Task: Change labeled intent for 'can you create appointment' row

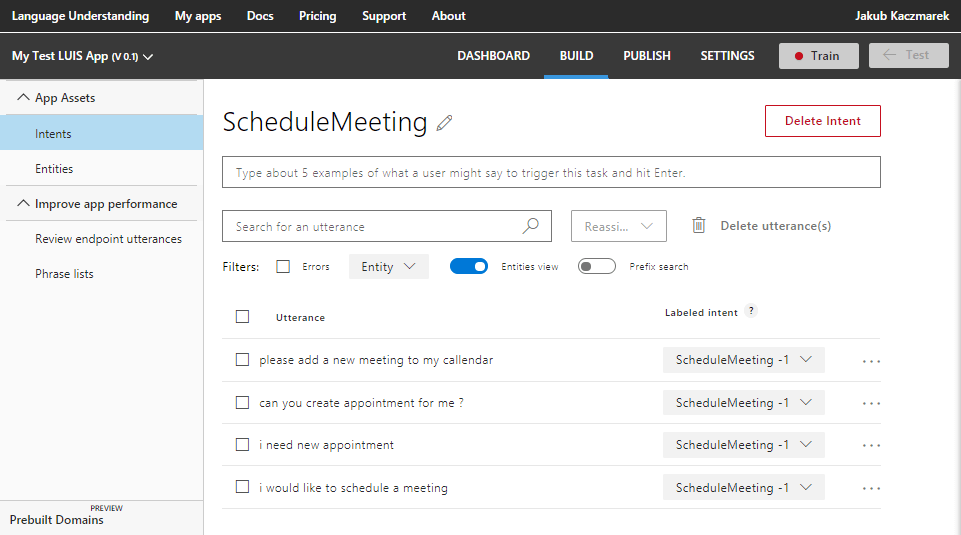Action: click(x=743, y=403)
